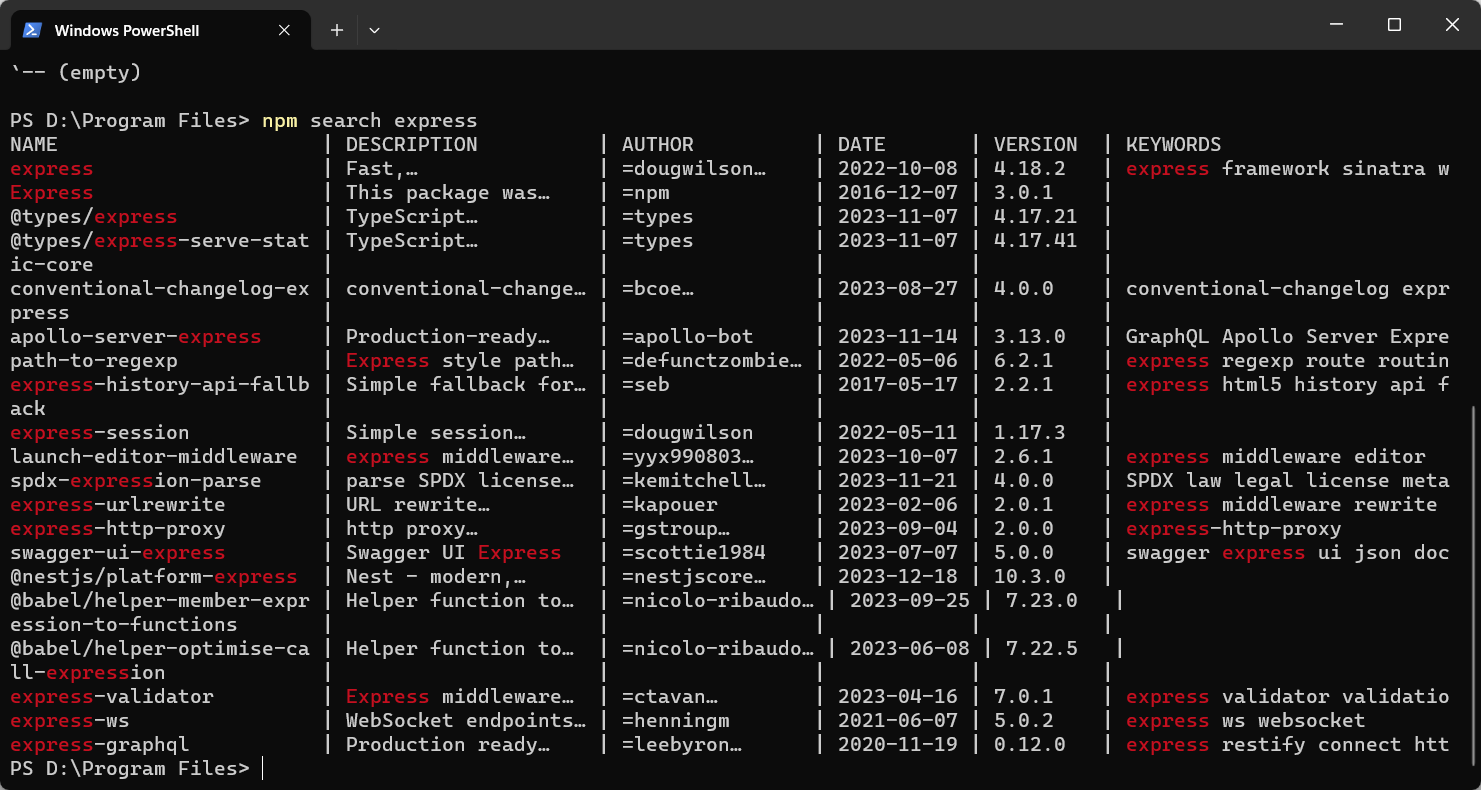
Task: Click the DESCRIPTION column header
Action: coord(412,145)
